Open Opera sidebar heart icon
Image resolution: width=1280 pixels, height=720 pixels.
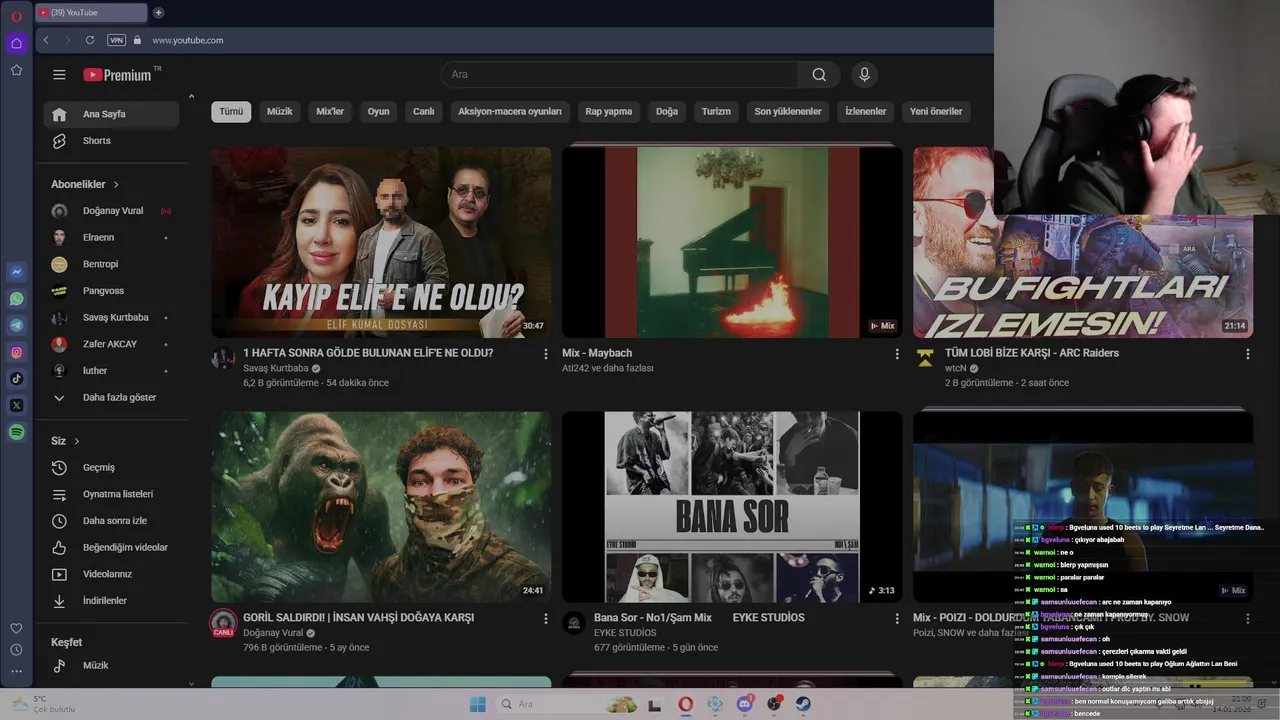pos(16,628)
